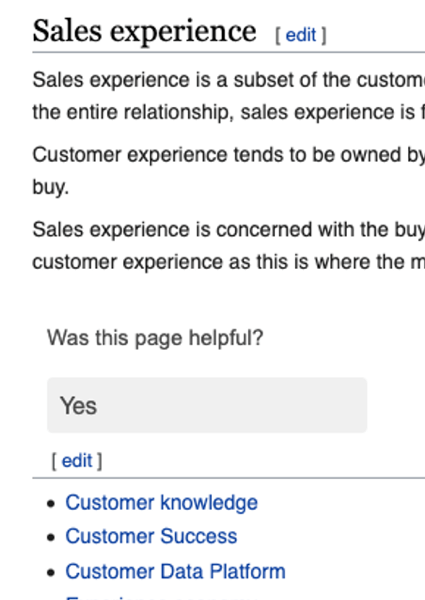The height and width of the screenshot is (600, 425).
Task: Click the 'Was this page helpful?' prompt
Action: click(x=155, y=338)
